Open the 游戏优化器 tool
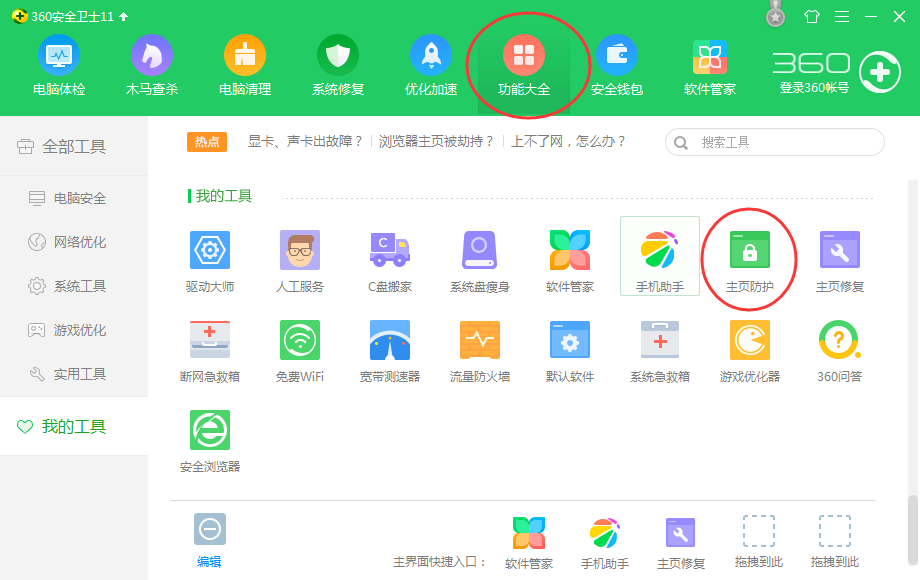This screenshot has width=920, height=580. coord(749,348)
